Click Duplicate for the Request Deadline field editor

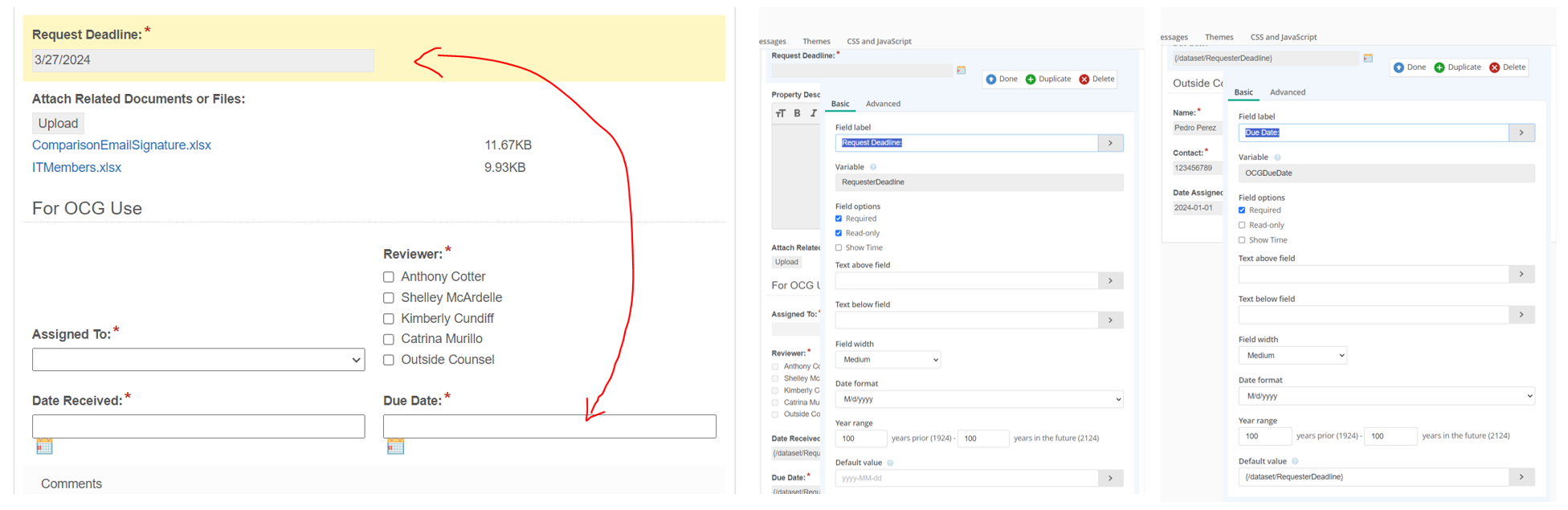(1048, 79)
